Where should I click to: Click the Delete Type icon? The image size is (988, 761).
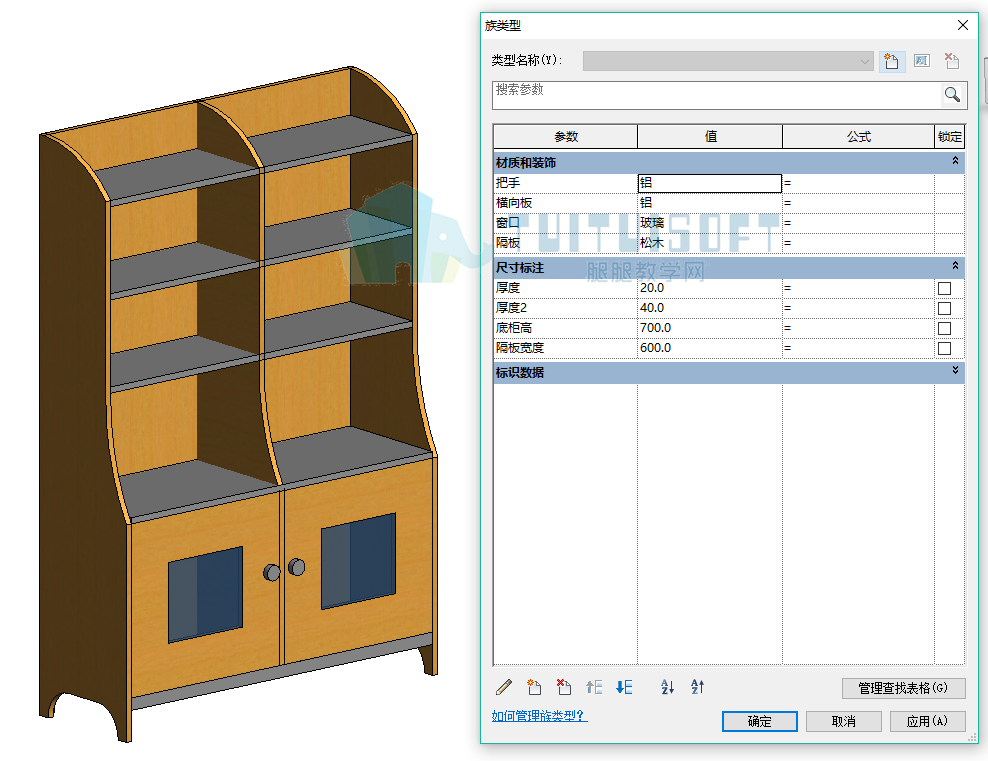[x=952, y=61]
